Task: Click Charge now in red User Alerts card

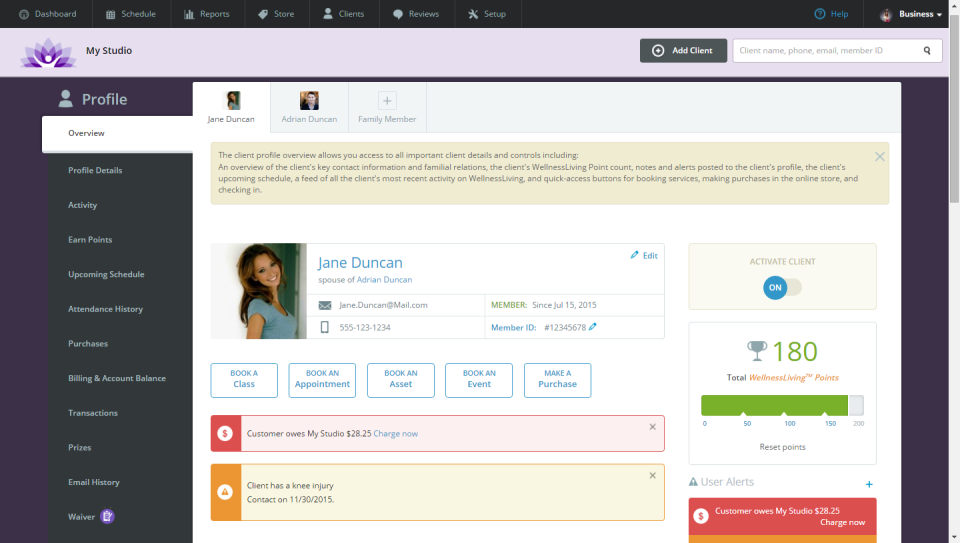Action: [842, 522]
